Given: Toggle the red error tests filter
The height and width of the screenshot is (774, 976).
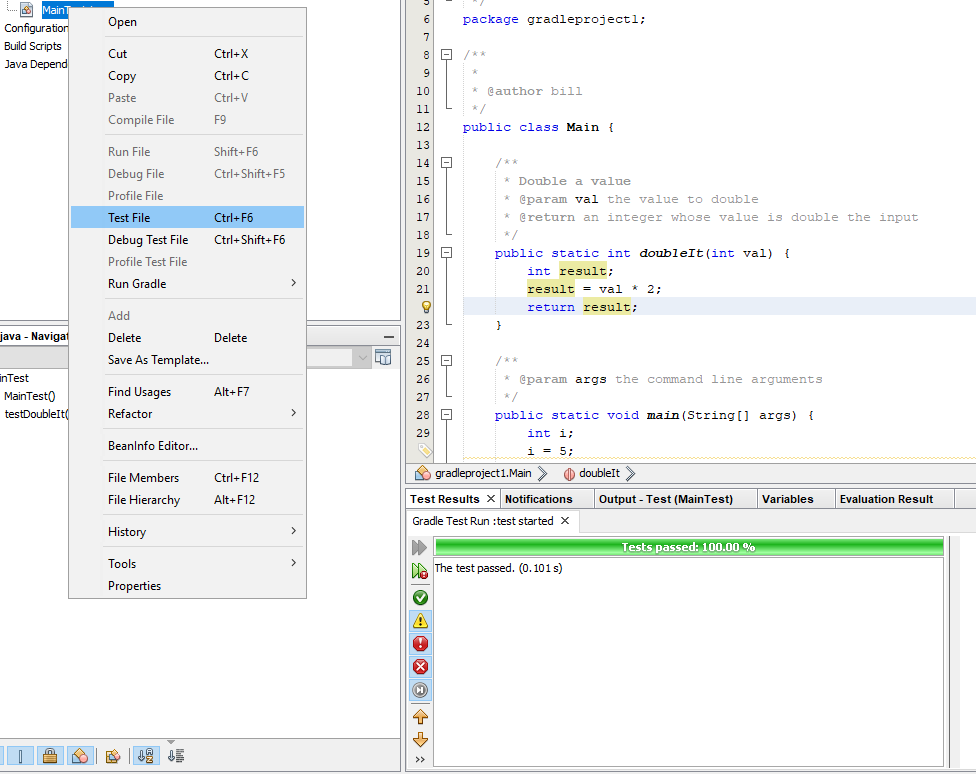Looking at the screenshot, I should click(420, 643).
